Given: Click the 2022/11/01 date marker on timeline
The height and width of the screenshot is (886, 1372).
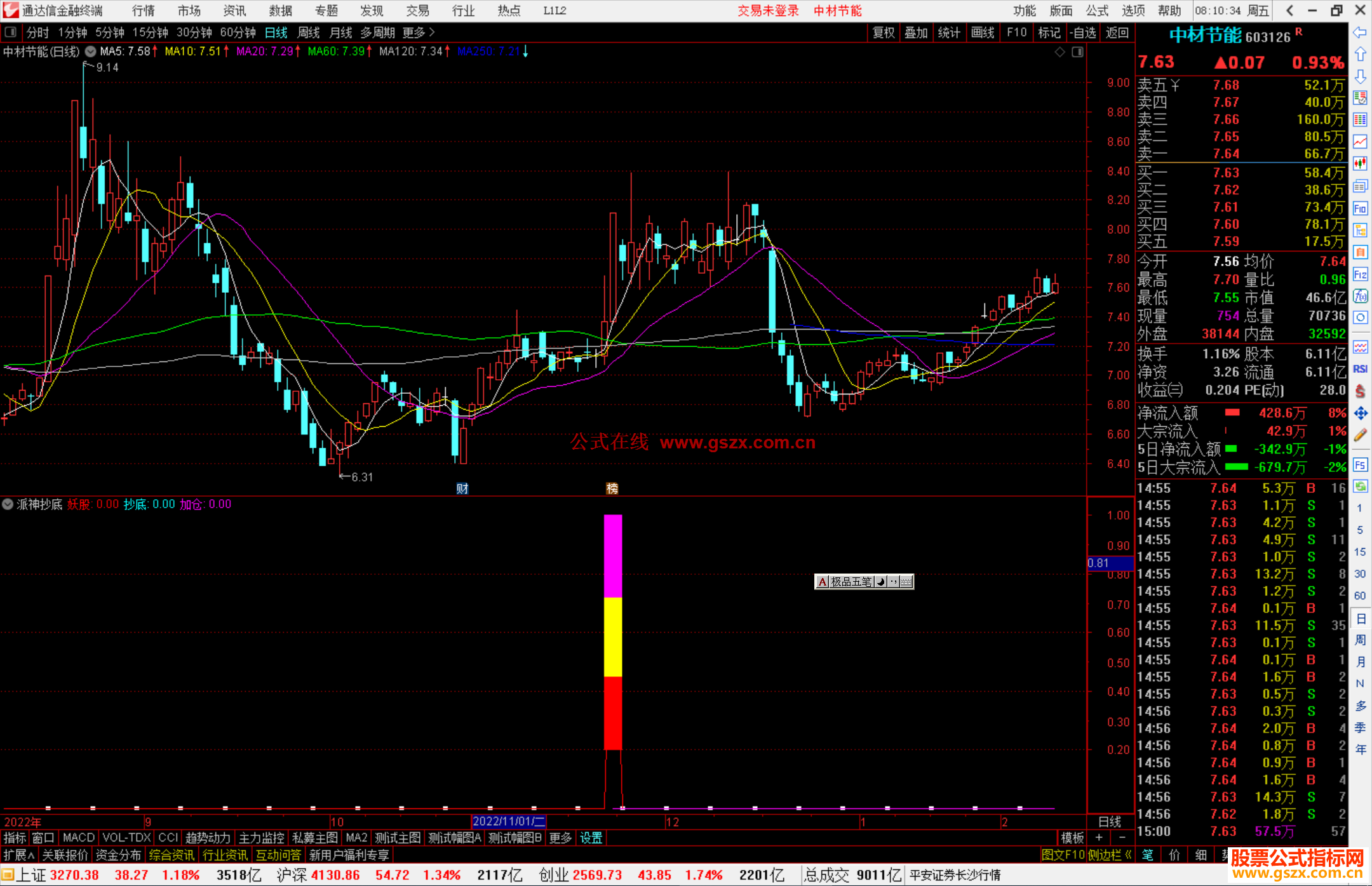Looking at the screenshot, I should pyautogui.click(x=508, y=821).
